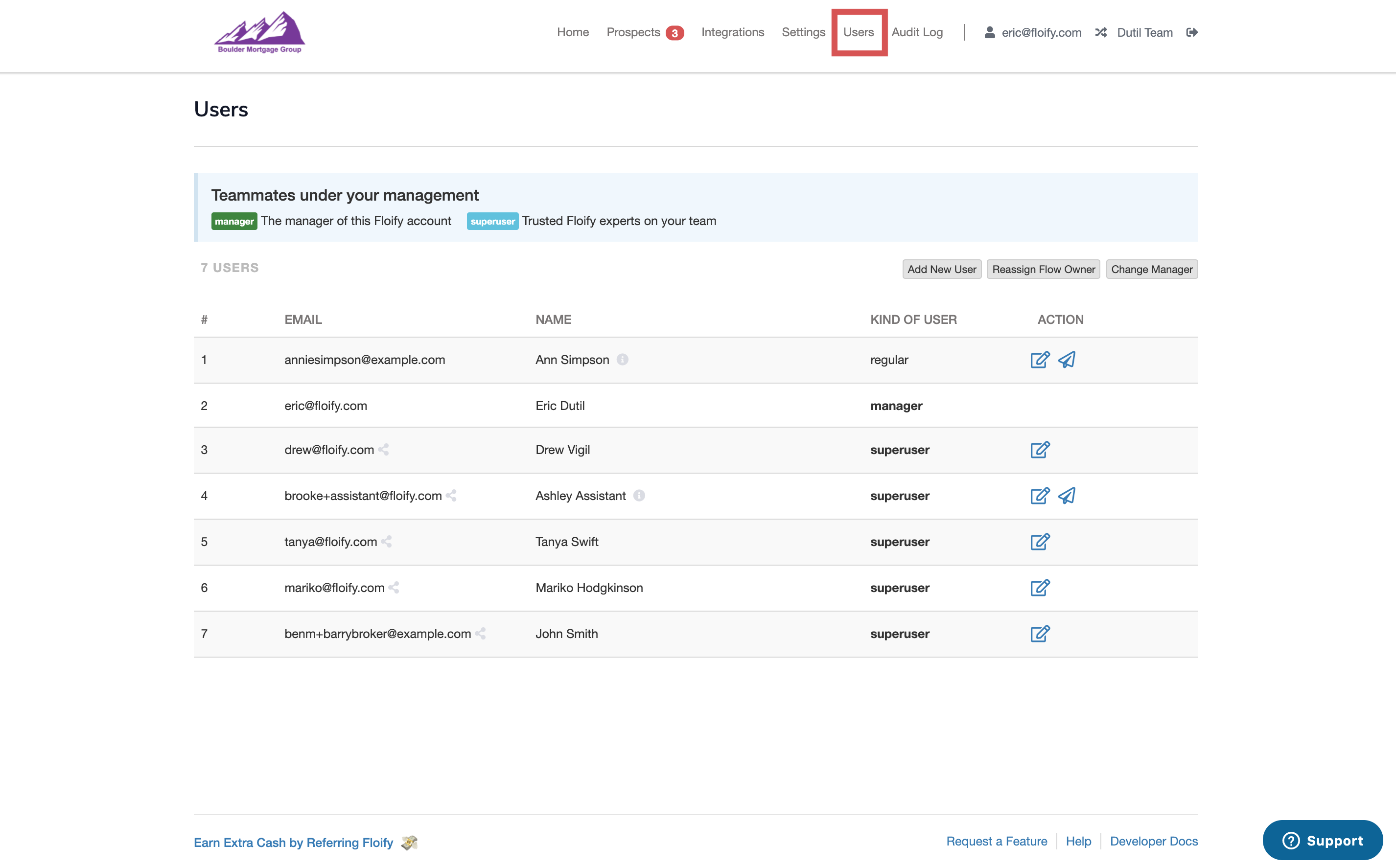The width and height of the screenshot is (1396, 868).
Task: Click paper plane icon for Ashley Assistant
Action: click(1067, 496)
